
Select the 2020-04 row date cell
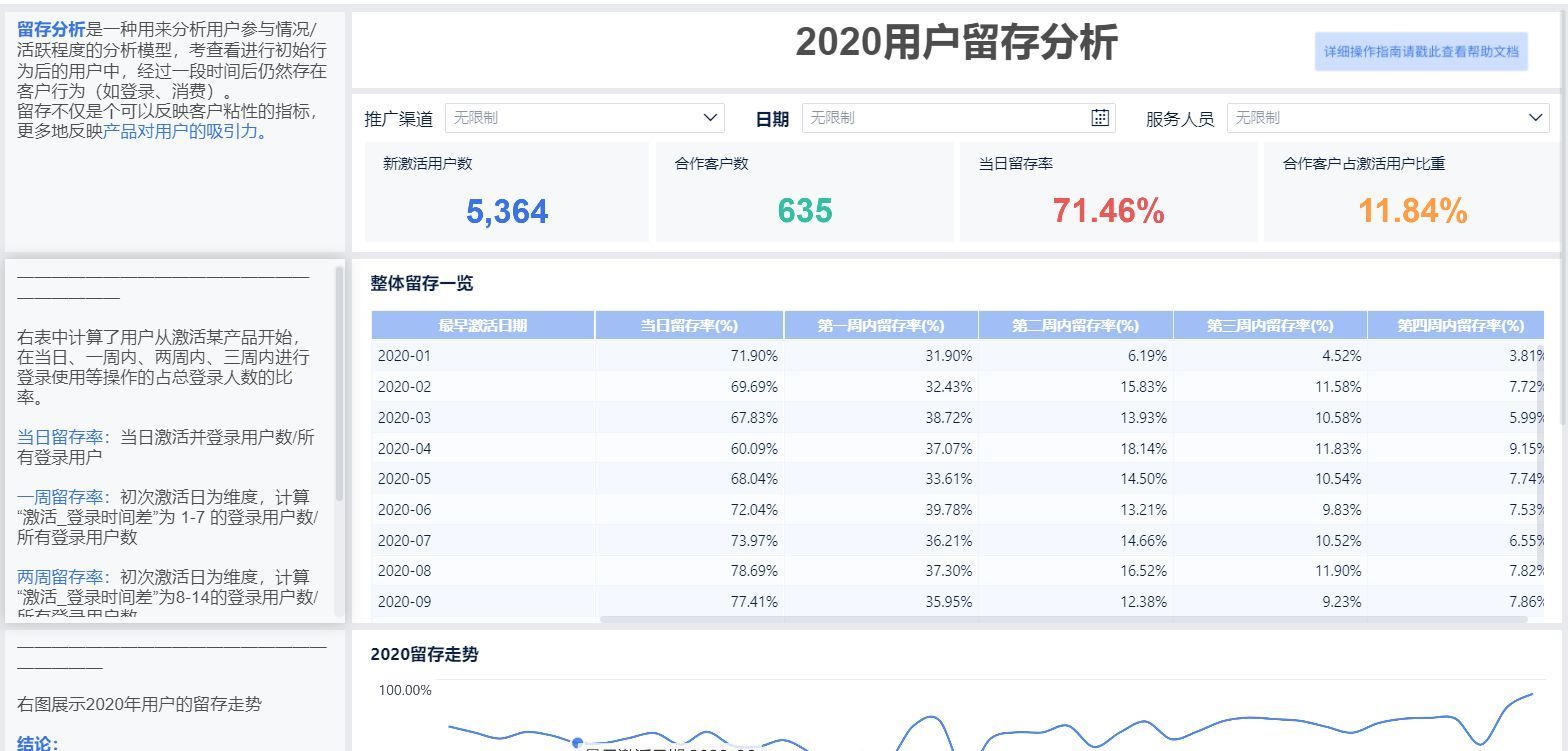483,448
